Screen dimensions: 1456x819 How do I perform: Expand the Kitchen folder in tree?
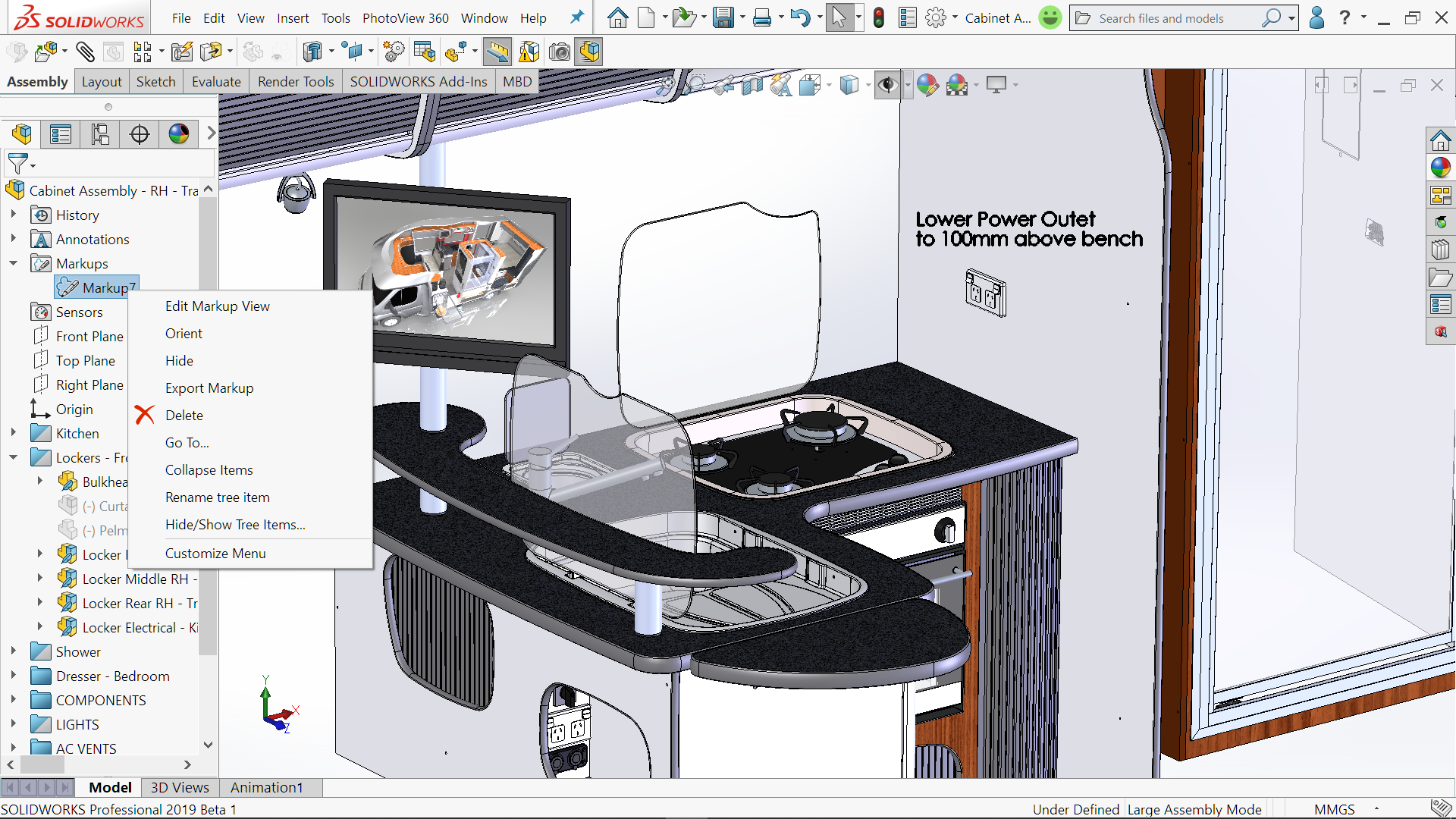(13, 433)
